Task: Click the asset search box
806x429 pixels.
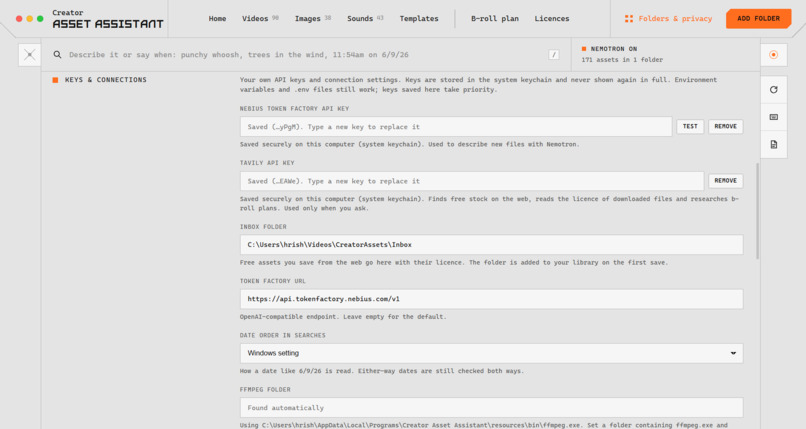Action: tap(306, 54)
